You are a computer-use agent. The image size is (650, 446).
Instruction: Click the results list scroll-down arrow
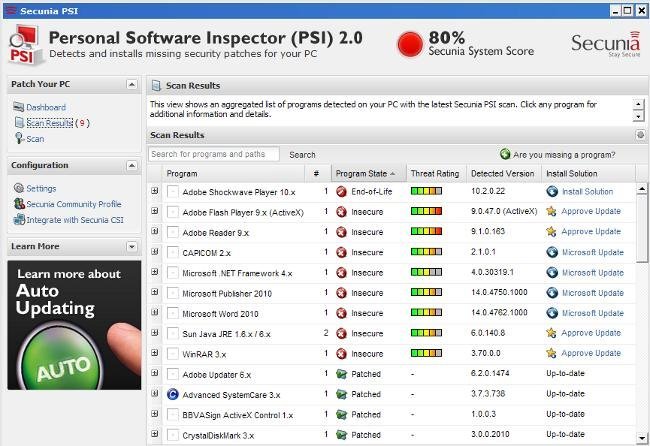pos(642,438)
